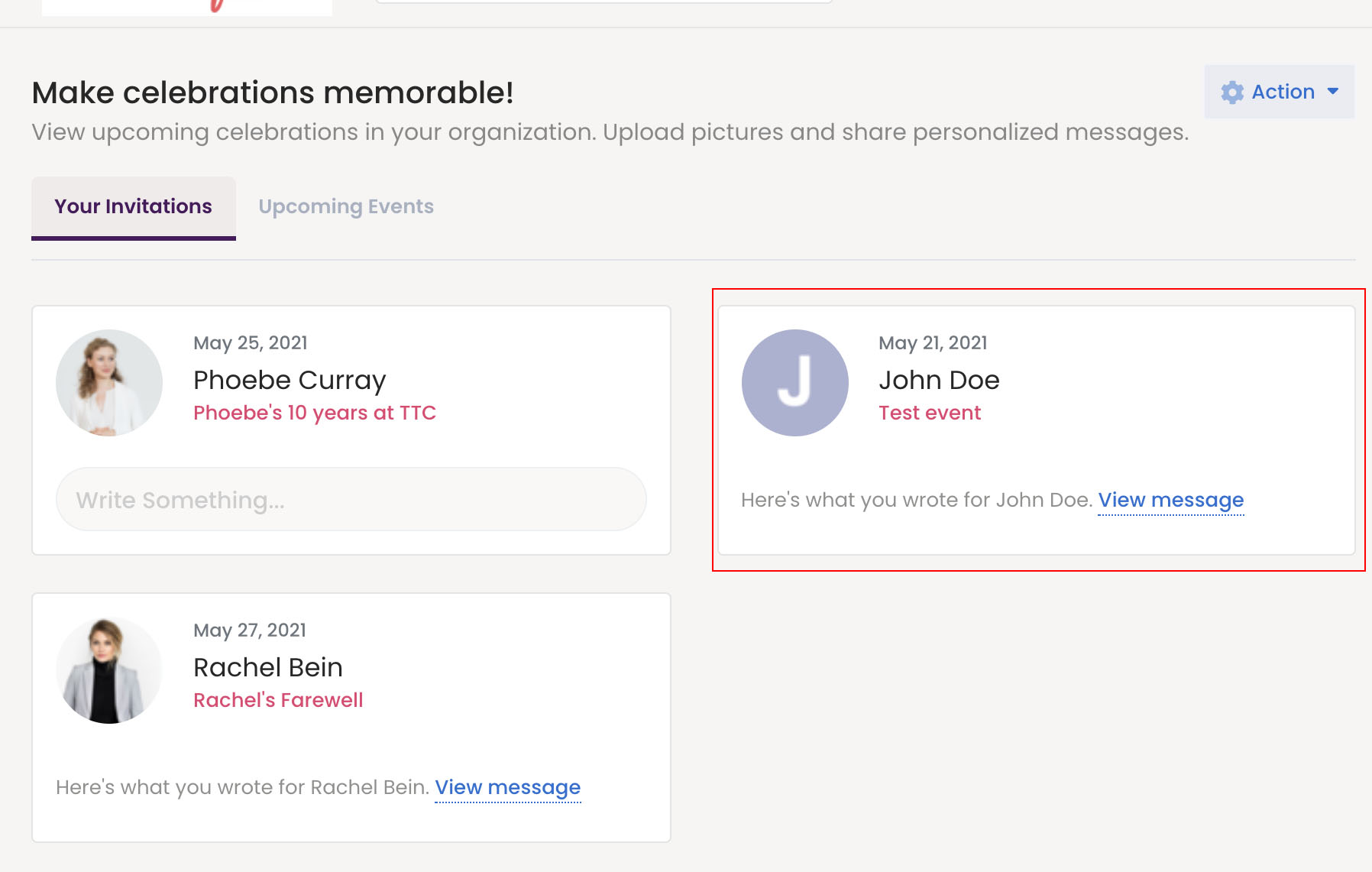The image size is (1372, 872).
Task: Click the Action button label
Action: click(x=1283, y=92)
